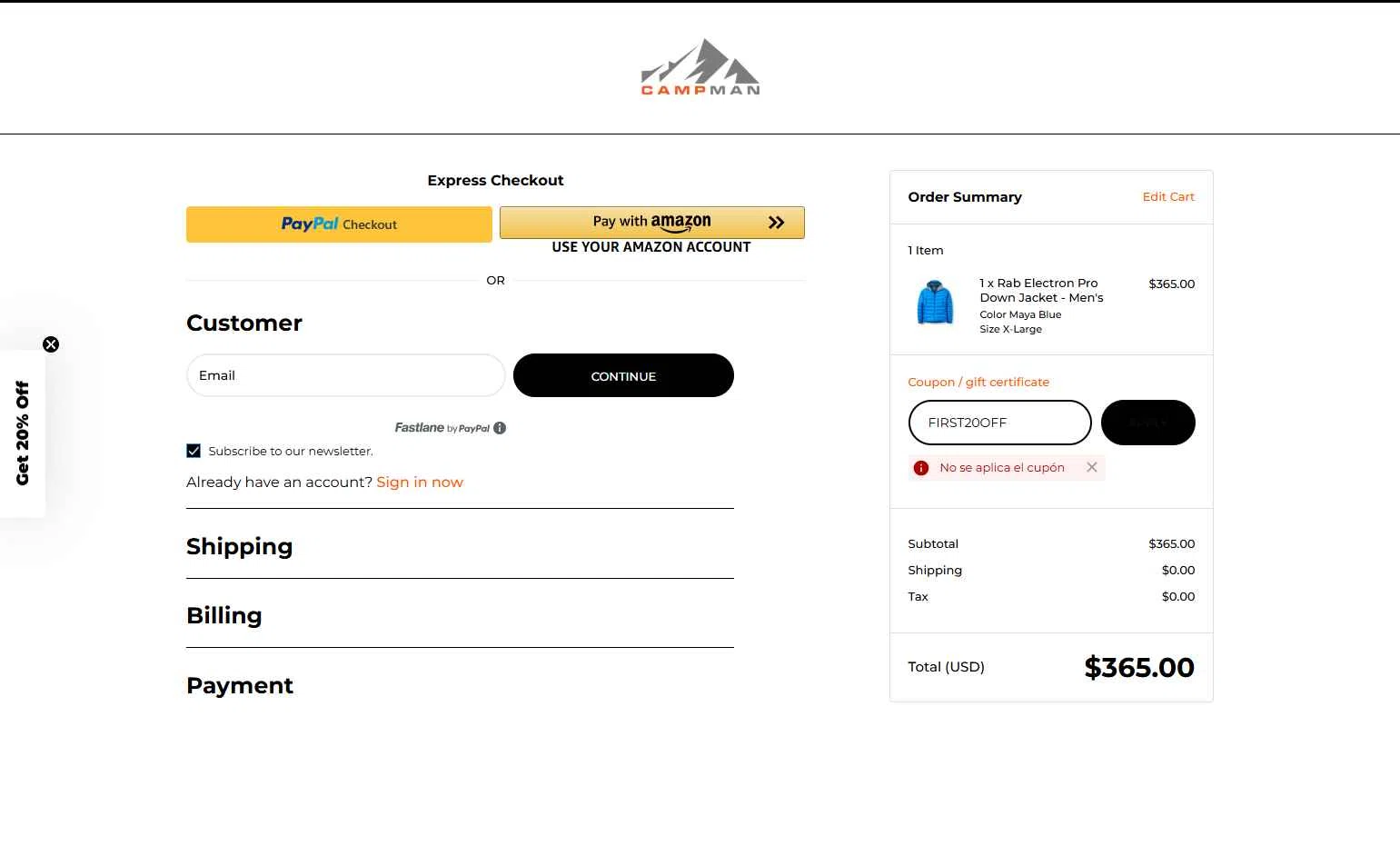Click the Total (USD) label
1400x866 pixels.
[x=946, y=666]
